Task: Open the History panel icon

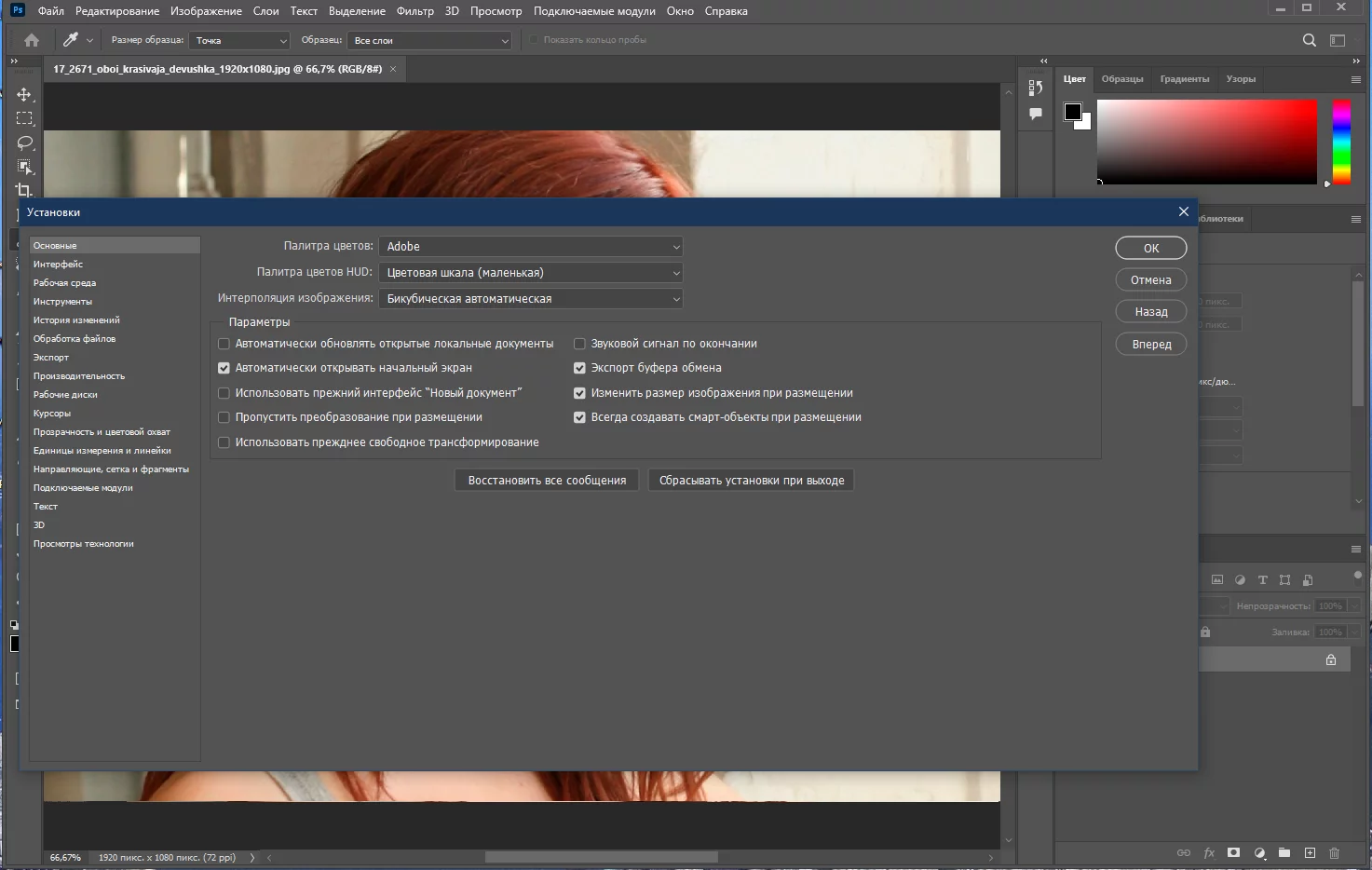Action: pos(1035,88)
